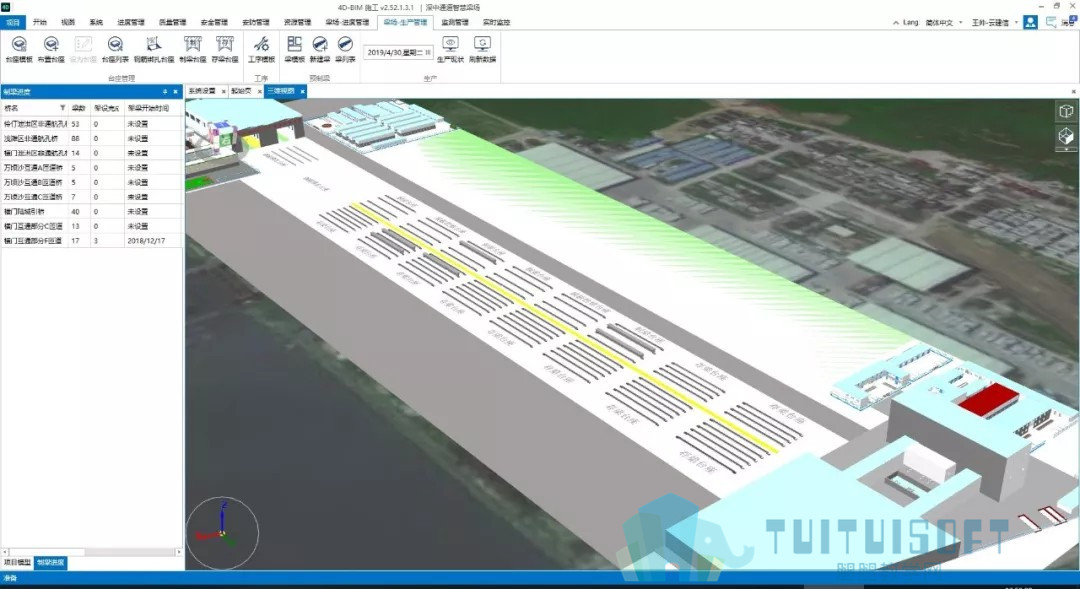Switch to the 项目模型 bottom panel tab
This screenshot has width=1080, height=589.
click(x=17, y=563)
